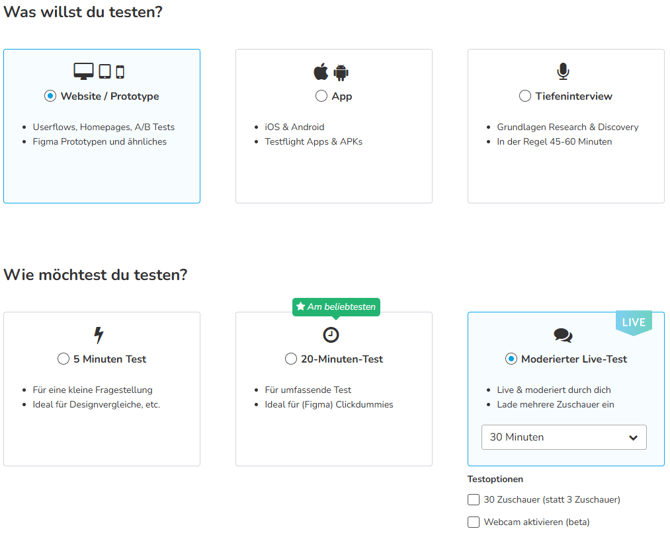The image size is (670, 533).
Task: Enable the 30 Zuschauer checkbox
Action: [473, 500]
